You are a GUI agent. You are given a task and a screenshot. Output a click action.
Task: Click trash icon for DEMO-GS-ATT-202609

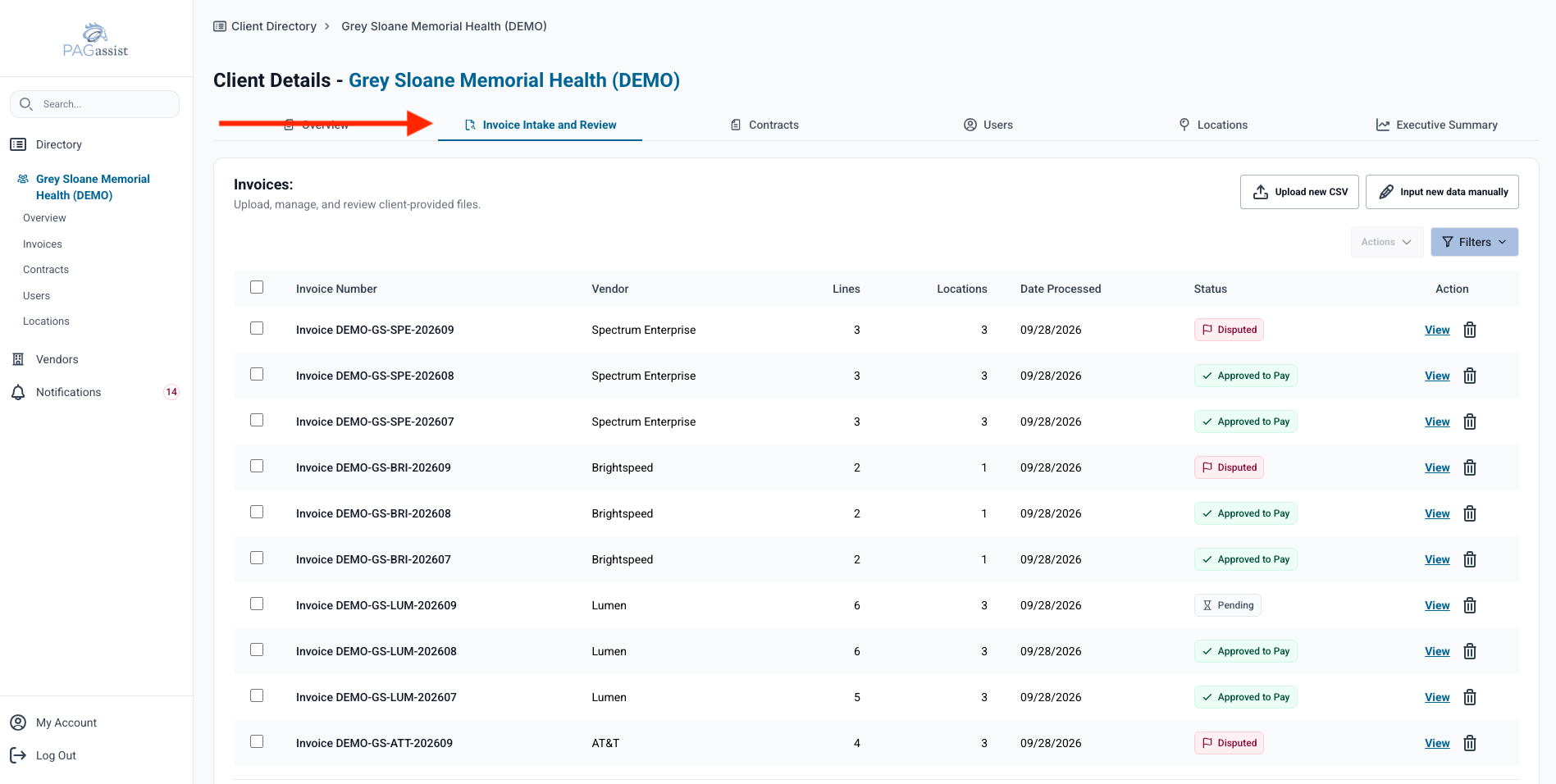[1470, 743]
